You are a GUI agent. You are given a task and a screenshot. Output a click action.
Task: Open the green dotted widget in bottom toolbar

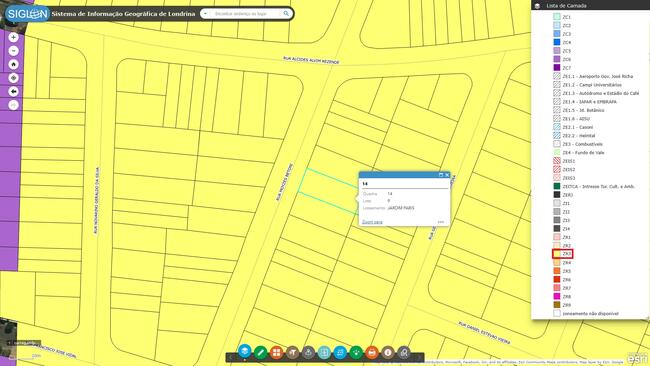click(x=356, y=353)
